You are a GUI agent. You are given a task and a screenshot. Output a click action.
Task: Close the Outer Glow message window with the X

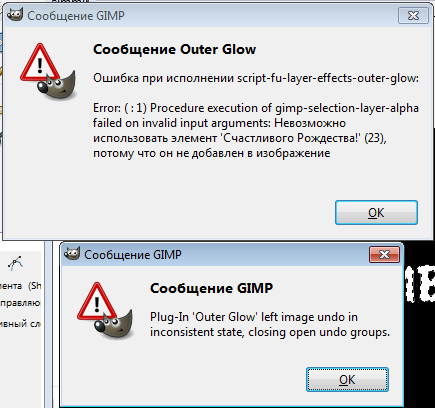click(413, 16)
